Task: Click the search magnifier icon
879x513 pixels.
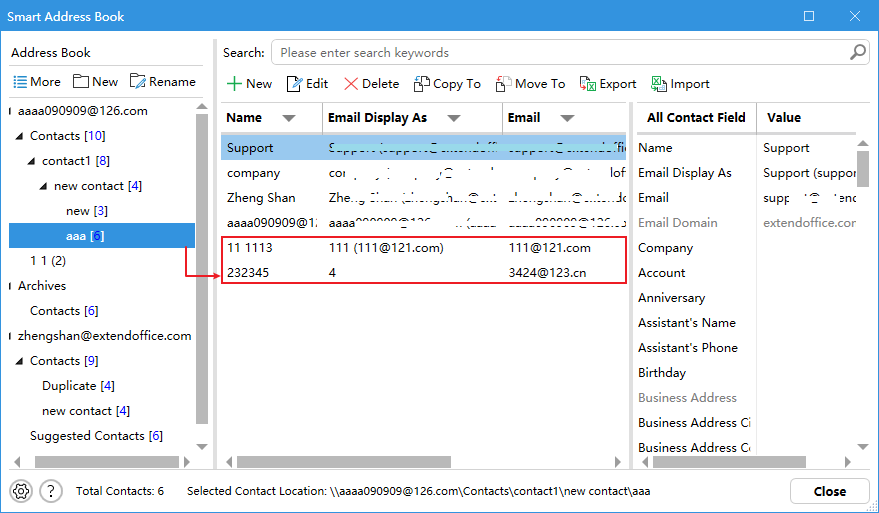Action: 858,52
